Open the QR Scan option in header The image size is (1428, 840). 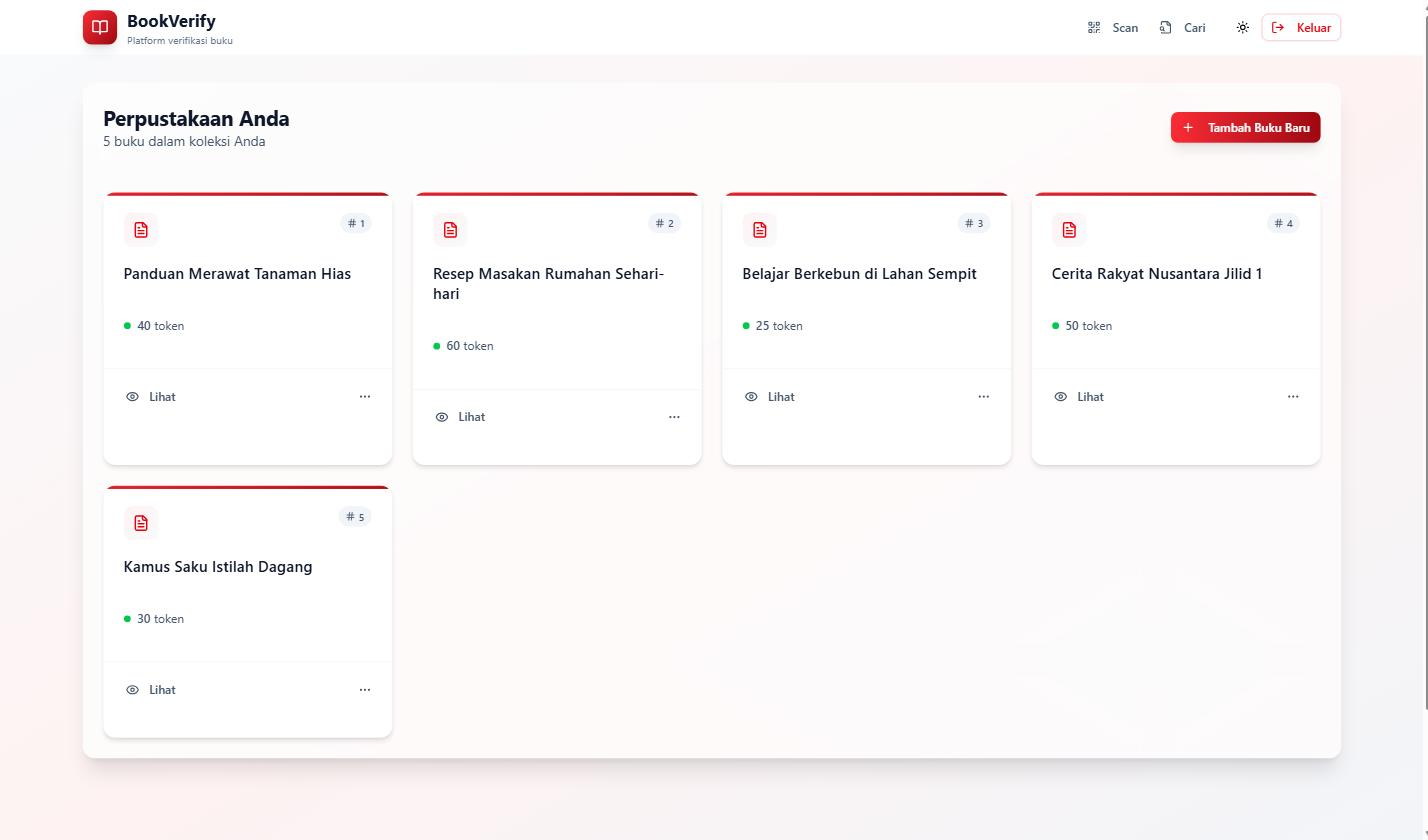point(1113,28)
